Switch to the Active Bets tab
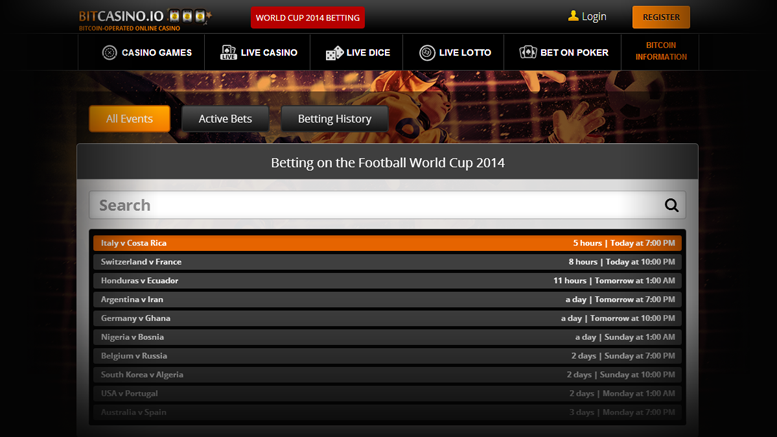The image size is (777, 437). (x=225, y=119)
